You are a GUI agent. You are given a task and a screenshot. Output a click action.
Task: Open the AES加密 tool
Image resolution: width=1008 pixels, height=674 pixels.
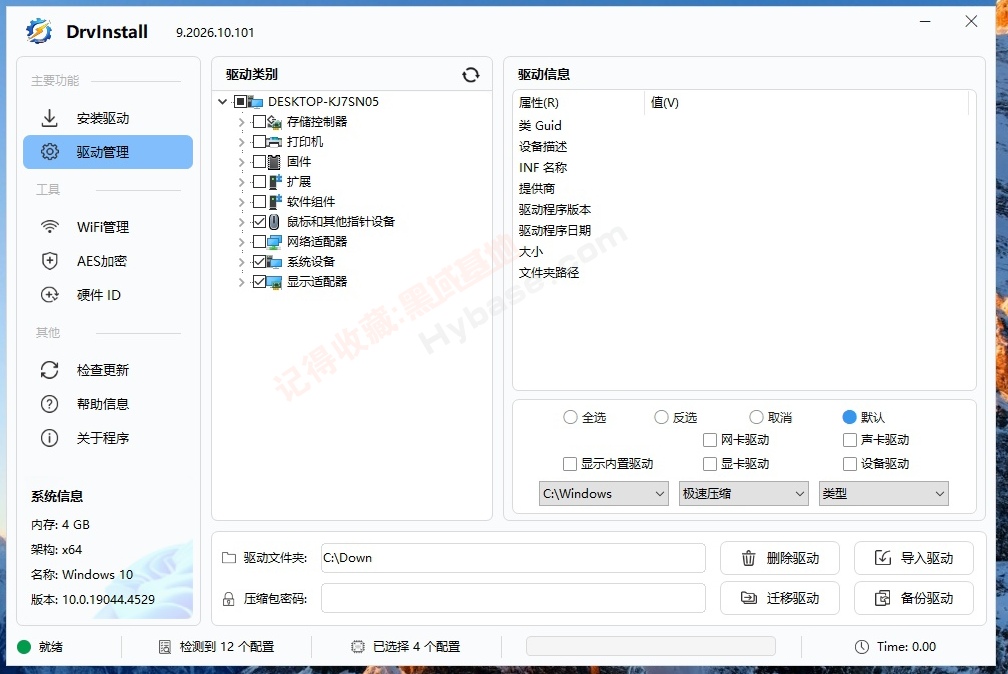108,260
